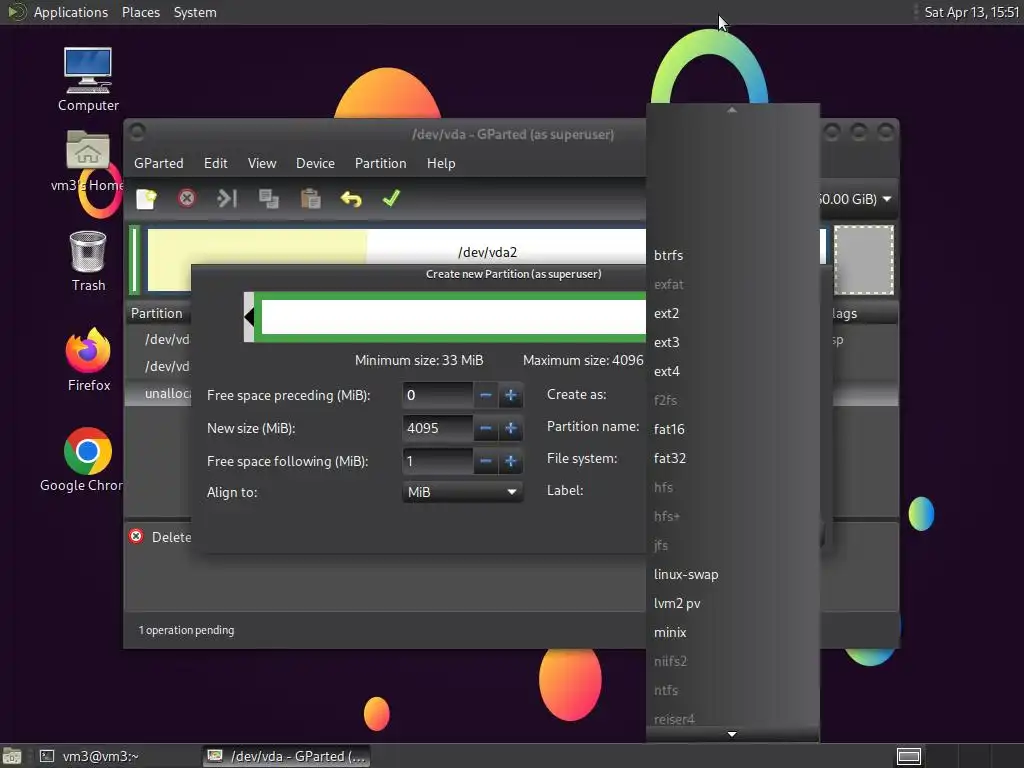Click the Paste partition toolbar icon
1024x768 pixels.
(x=310, y=199)
